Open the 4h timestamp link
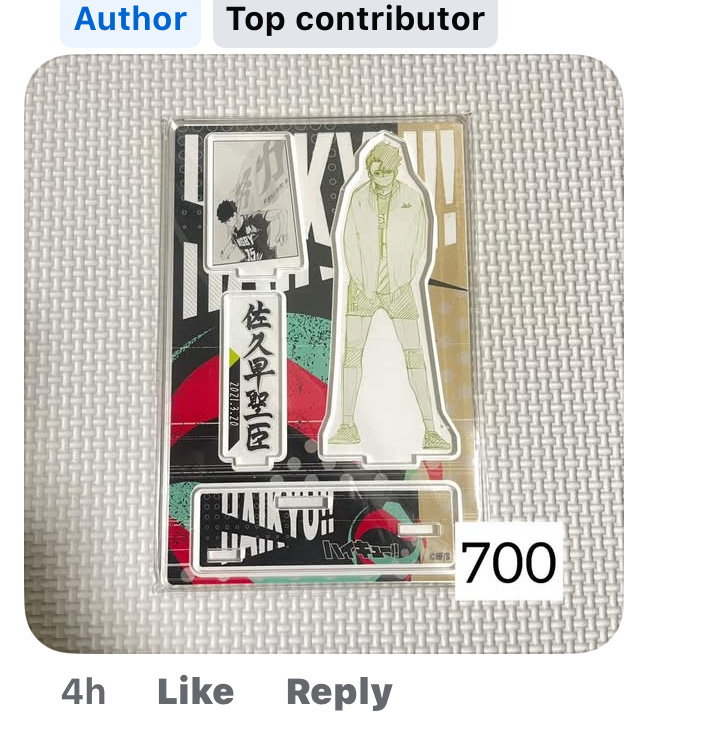Screen dimensions: 721x738 click(x=83, y=691)
